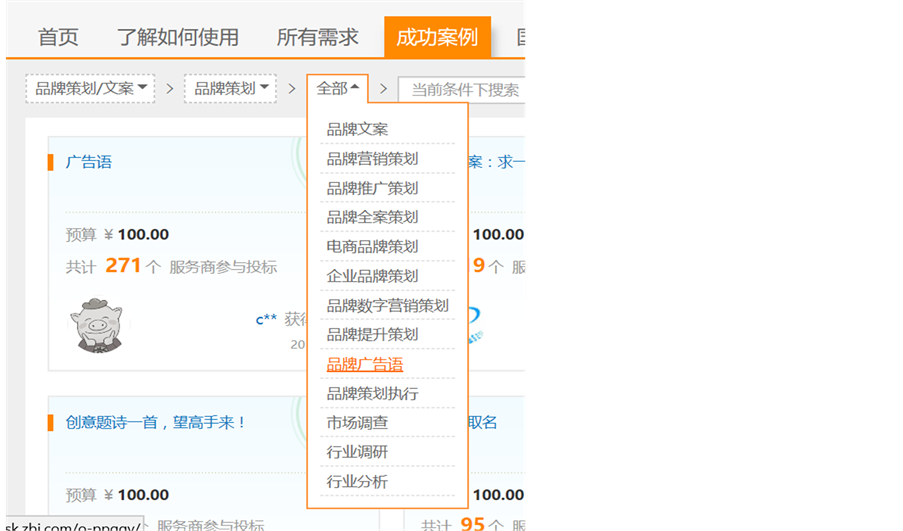Select 品牌营销策划 in the list
Screen dimensions: 903x531
tap(372, 158)
